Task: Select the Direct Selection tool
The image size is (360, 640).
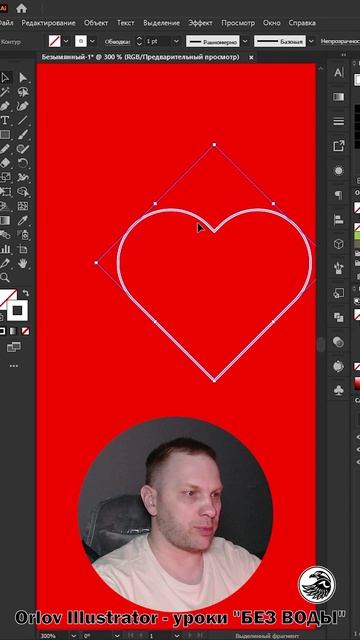Action: (x=23, y=77)
